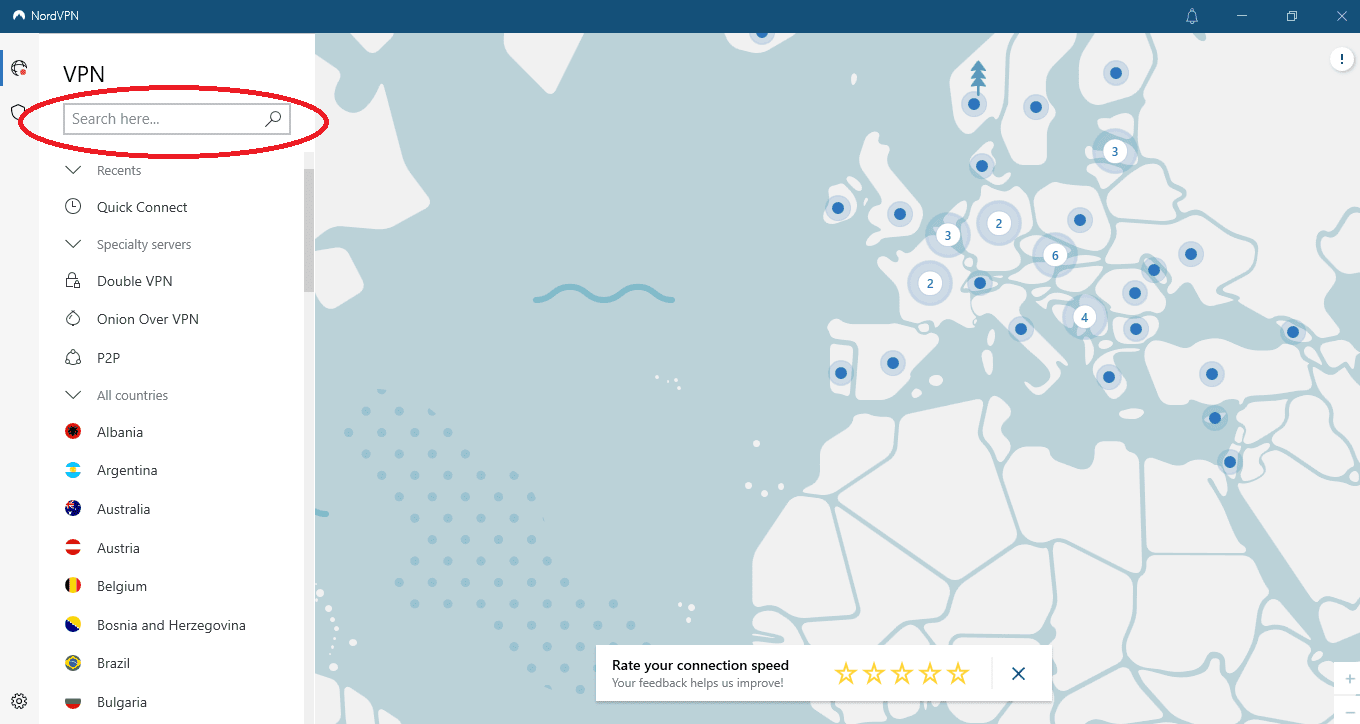Click into the Search here field
The width and height of the screenshot is (1360, 724).
[x=176, y=119]
